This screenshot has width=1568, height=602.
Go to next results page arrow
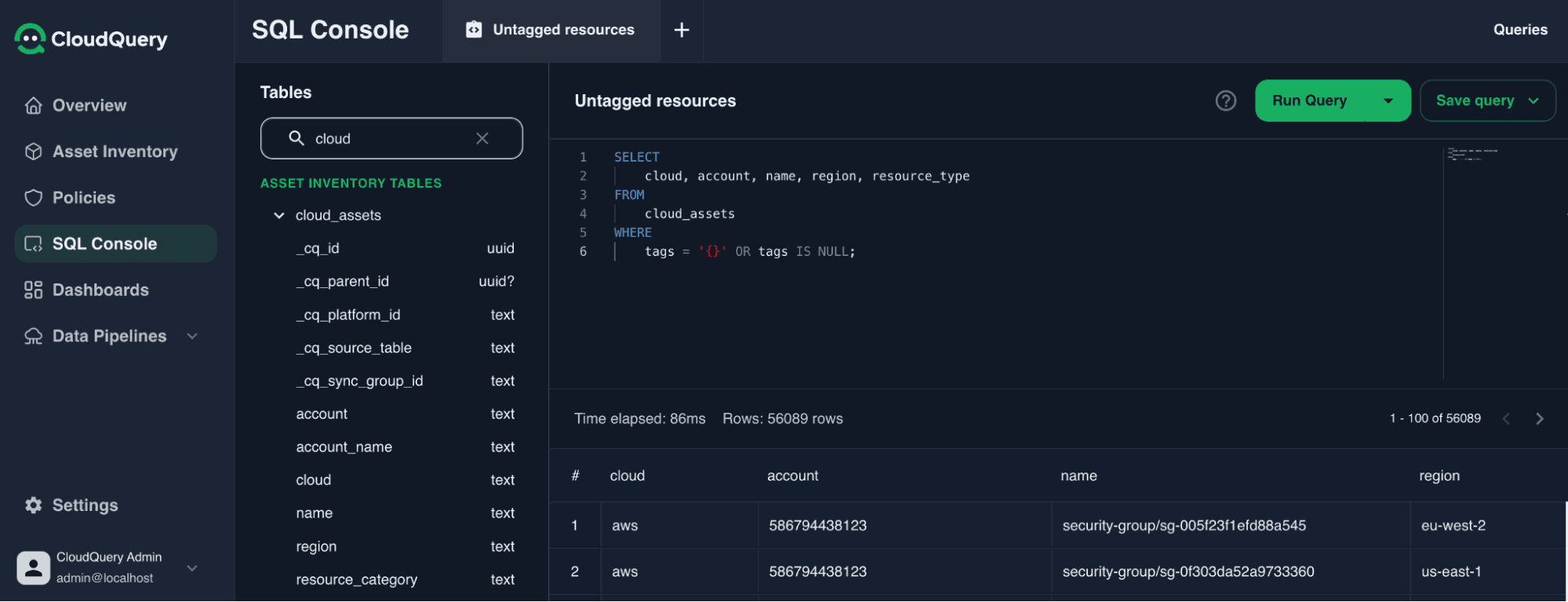pos(1539,419)
